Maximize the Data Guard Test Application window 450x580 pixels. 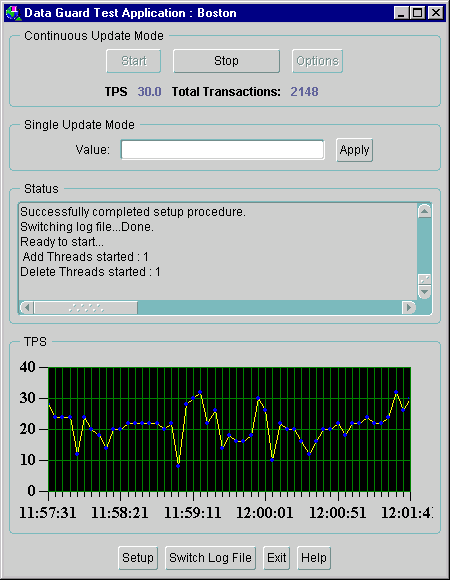pos(418,13)
